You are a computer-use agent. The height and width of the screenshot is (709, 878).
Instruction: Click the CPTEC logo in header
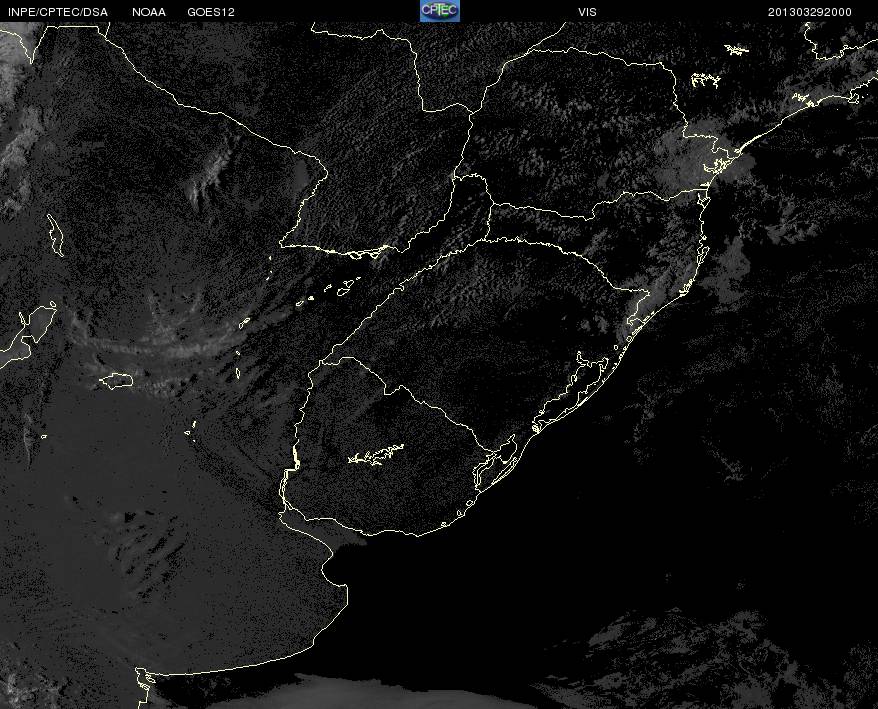coord(440,11)
